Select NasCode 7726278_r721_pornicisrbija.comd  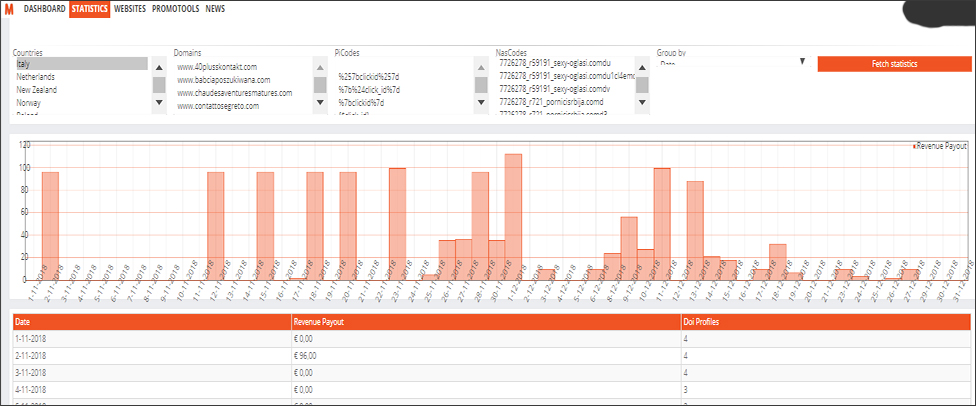coord(552,102)
